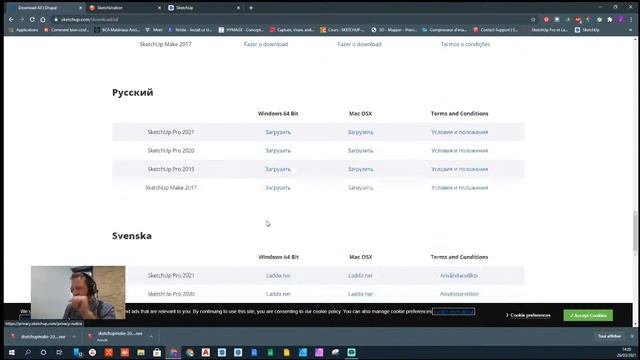Open the SketchUp bookmark on the bookmarks bar
The height and width of the screenshot is (360, 640).
coord(587,30)
